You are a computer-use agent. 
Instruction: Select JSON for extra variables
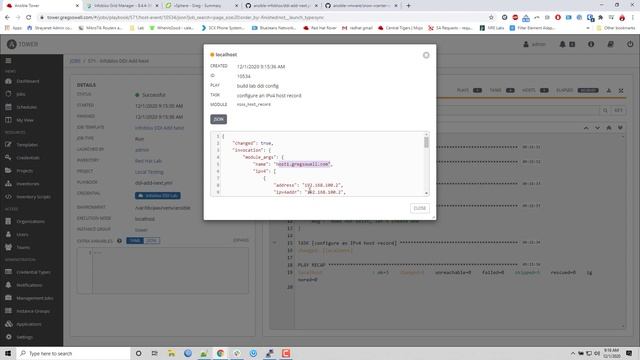tap(151, 241)
